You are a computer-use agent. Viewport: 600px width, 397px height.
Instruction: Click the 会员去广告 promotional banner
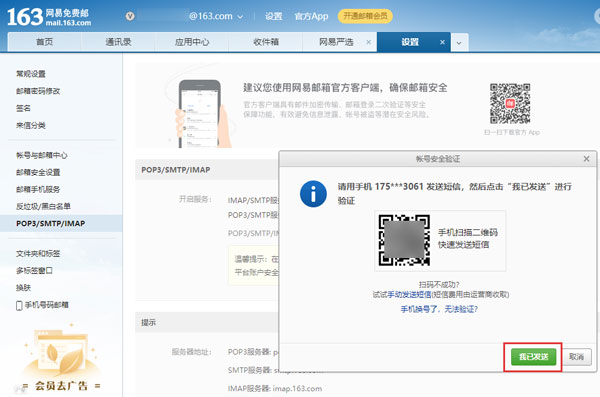point(61,357)
